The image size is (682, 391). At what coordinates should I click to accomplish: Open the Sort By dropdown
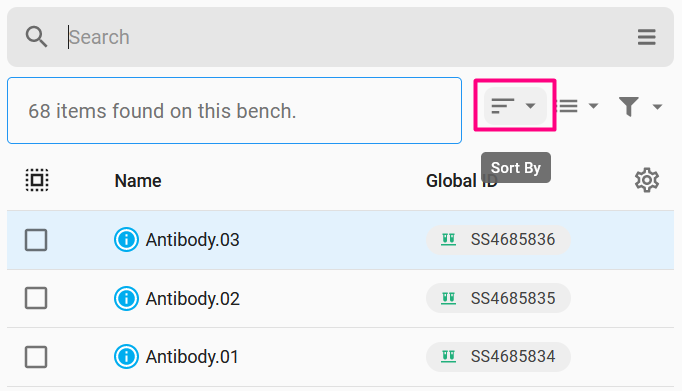[x=515, y=106]
